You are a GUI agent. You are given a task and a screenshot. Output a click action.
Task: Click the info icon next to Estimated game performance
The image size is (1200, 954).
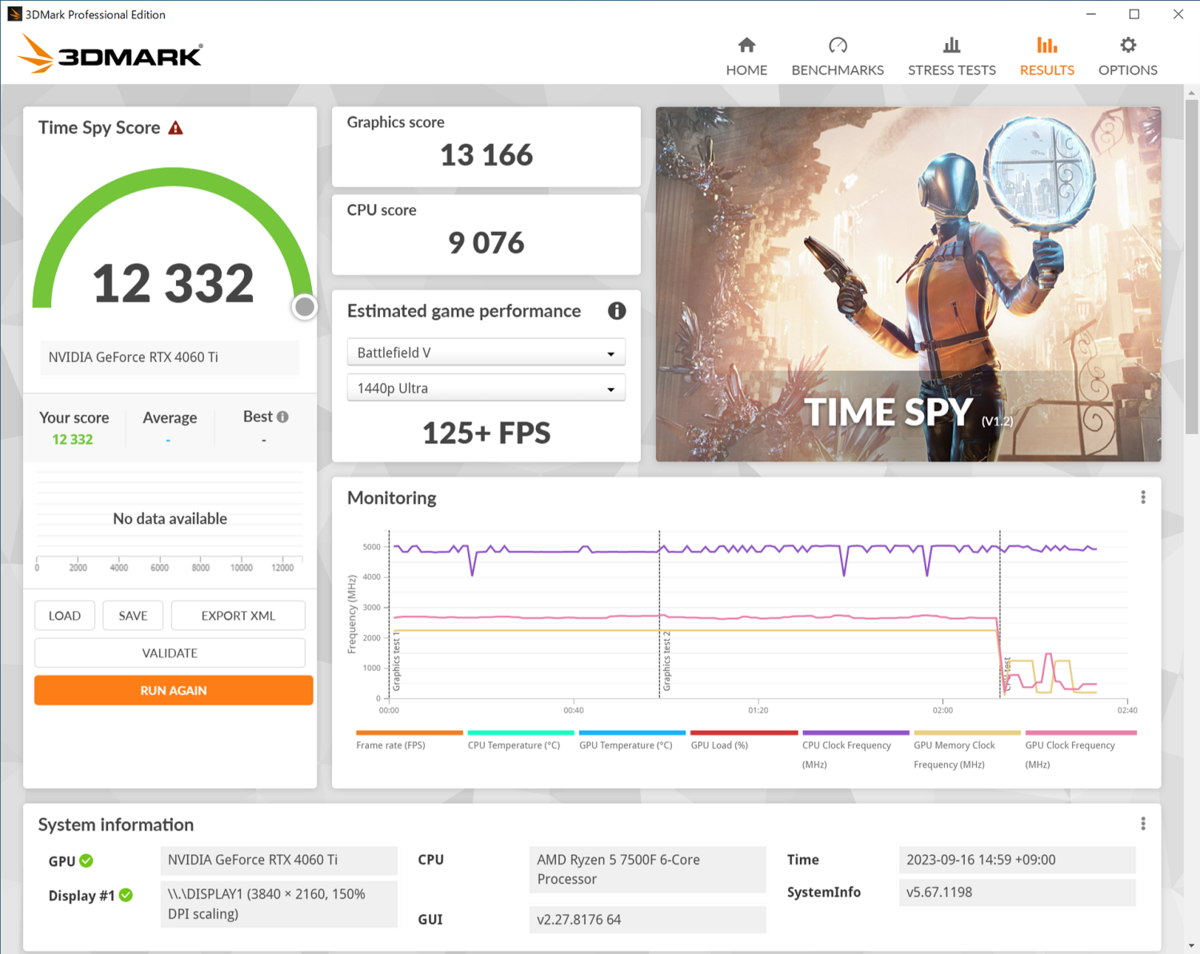click(x=617, y=311)
